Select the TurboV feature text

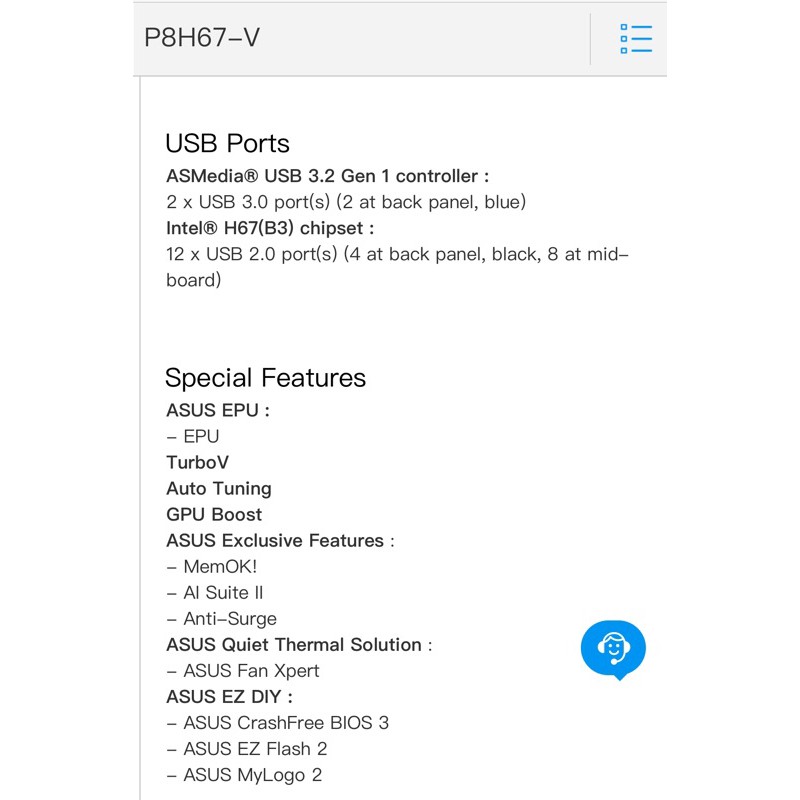197,462
